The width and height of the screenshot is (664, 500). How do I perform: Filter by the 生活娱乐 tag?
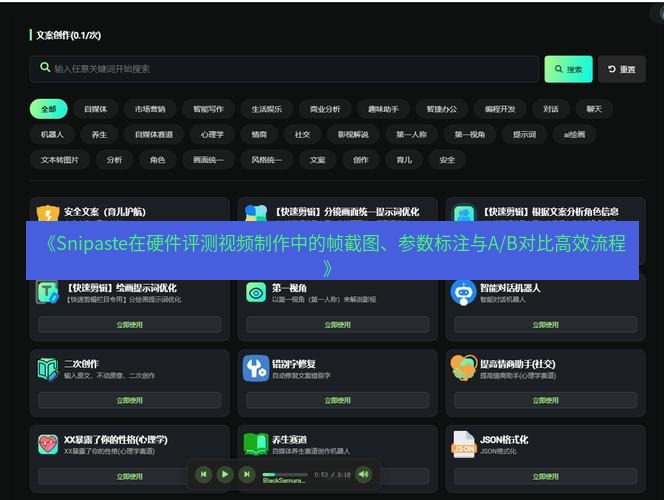coord(266,109)
